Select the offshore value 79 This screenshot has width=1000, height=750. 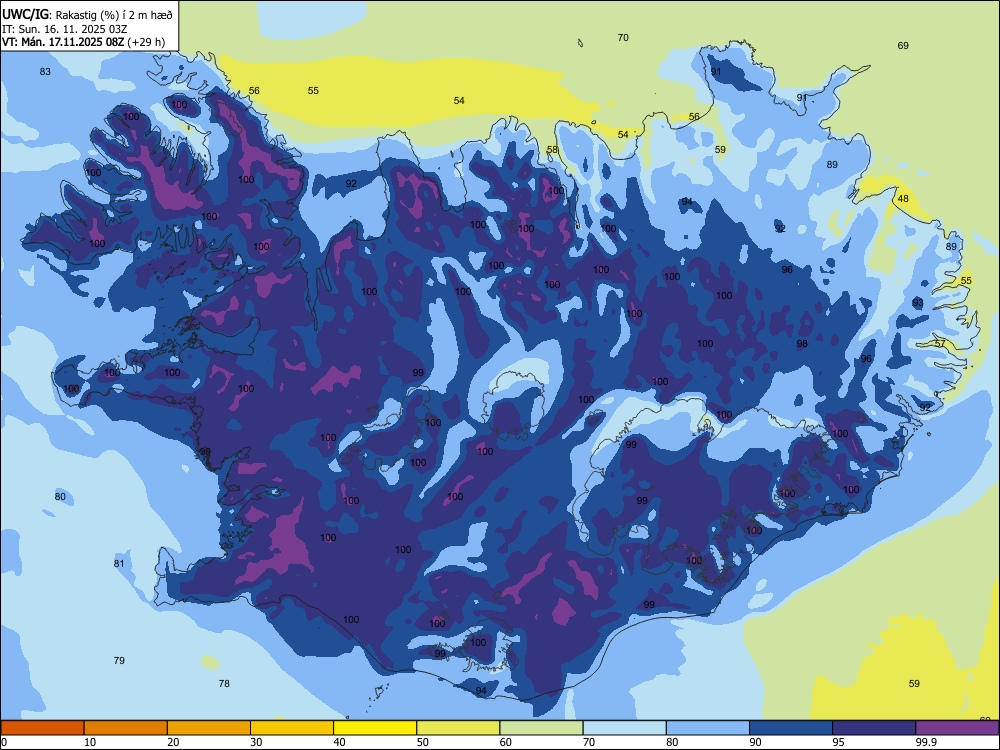coord(119,660)
